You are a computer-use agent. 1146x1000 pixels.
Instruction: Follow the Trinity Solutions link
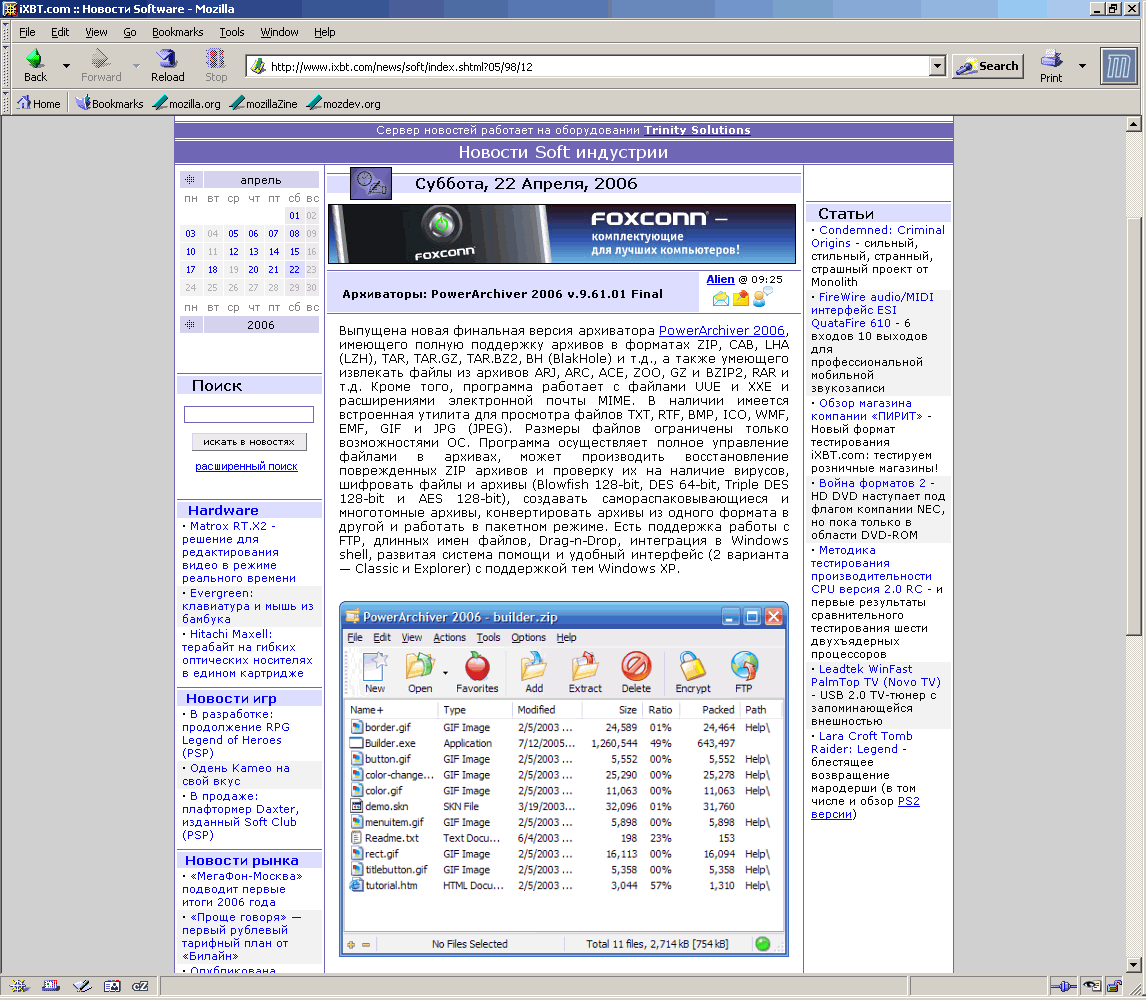(697, 130)
